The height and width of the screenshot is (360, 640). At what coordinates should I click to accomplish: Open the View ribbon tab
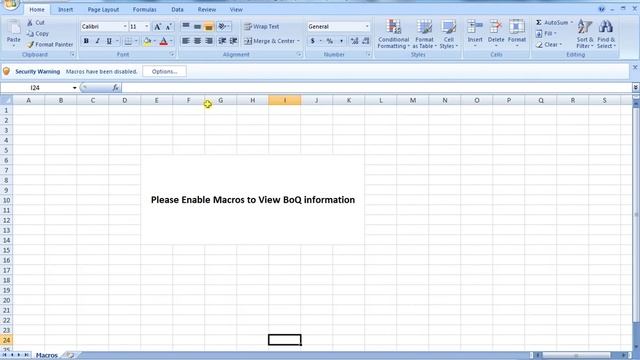[236, 9]
